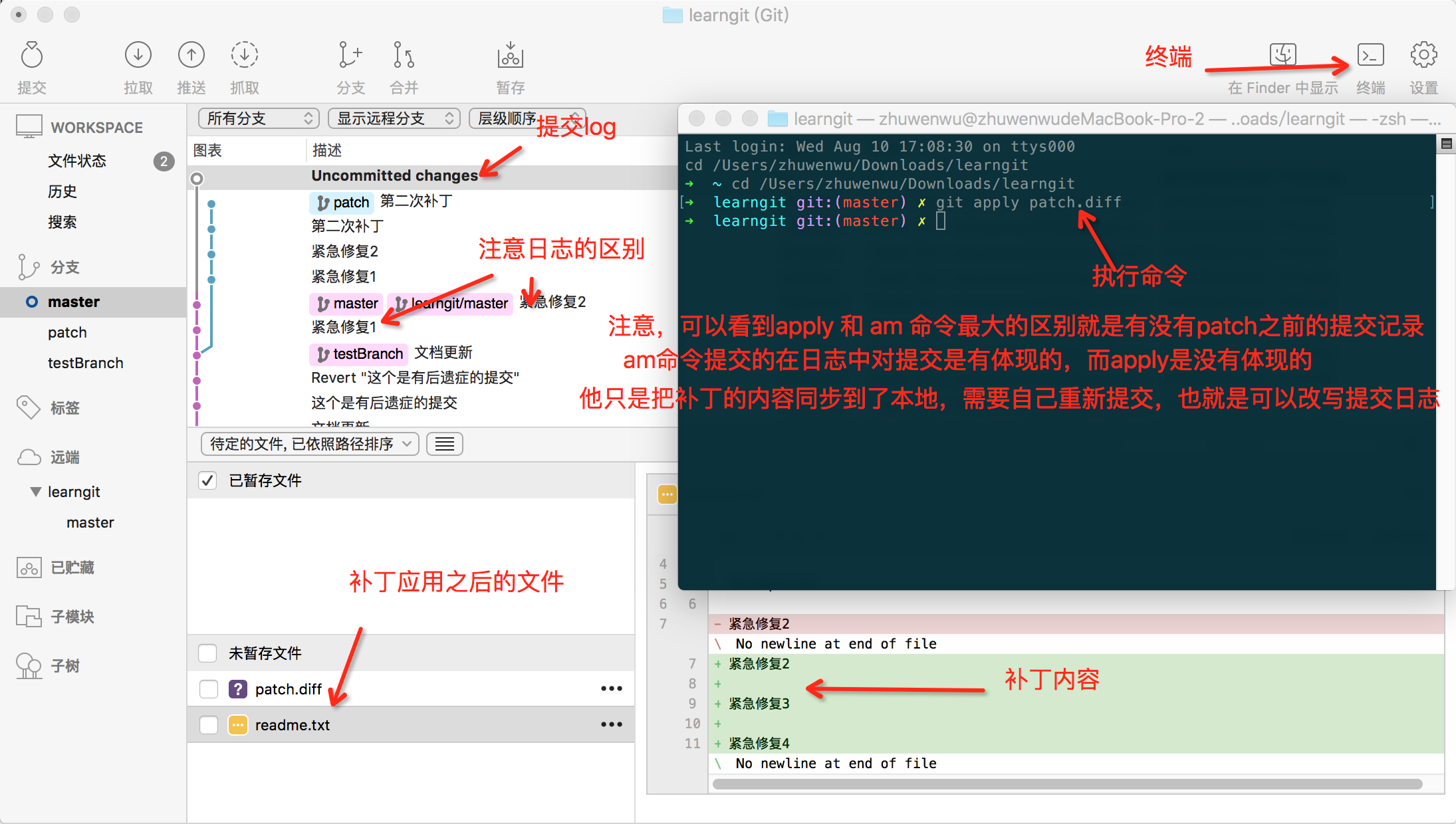The width and height of the screenshot is (1456, 824).
Task: Collapse the learngit remote tree item
Action: tap(35, 492)
